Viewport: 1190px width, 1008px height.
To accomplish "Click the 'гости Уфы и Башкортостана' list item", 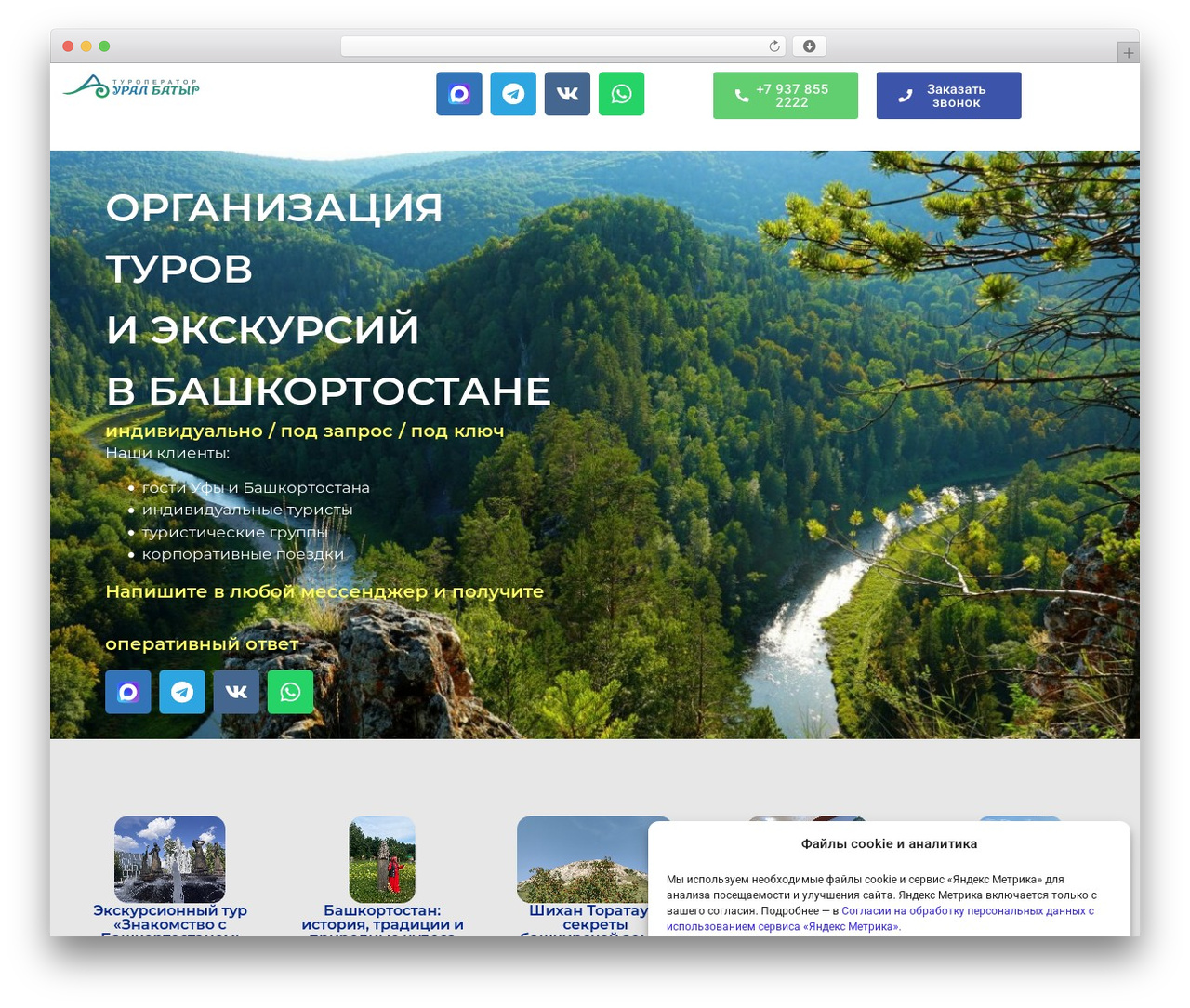I will (x=256, y=488).
